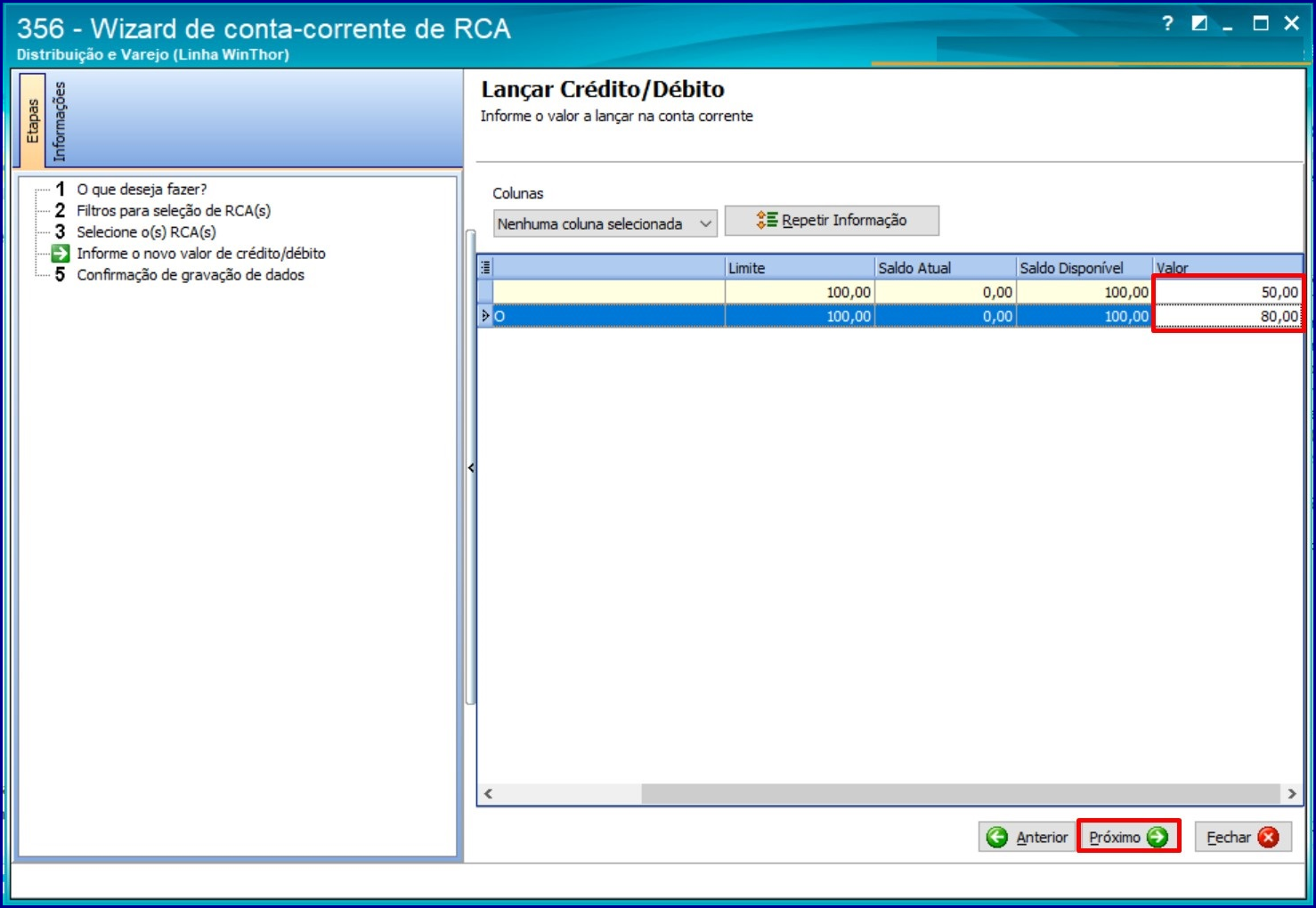
Task: Click Saldo Disponível cell 100,00 in first row
Action: click(1084, 292)
